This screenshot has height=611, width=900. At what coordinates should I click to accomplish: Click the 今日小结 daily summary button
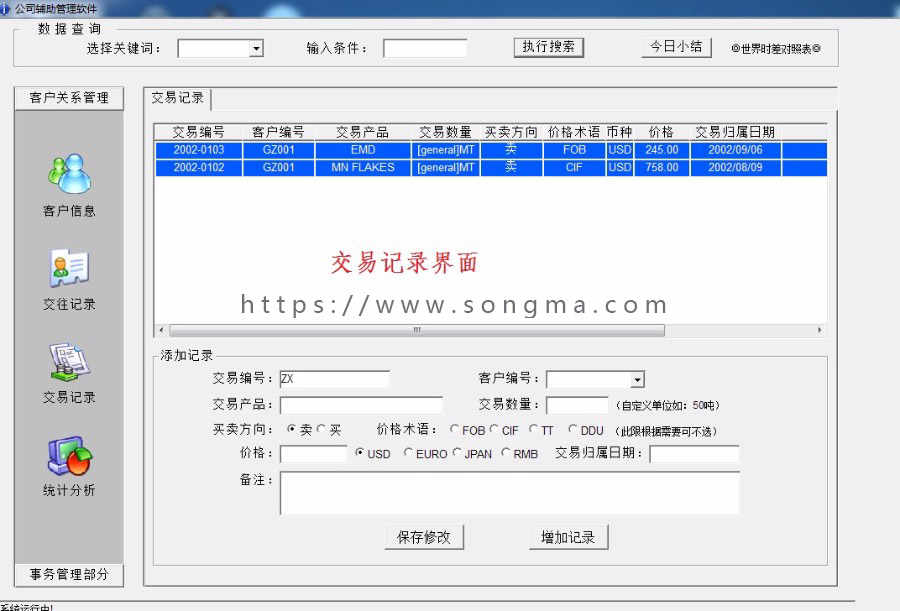[676, 47]
